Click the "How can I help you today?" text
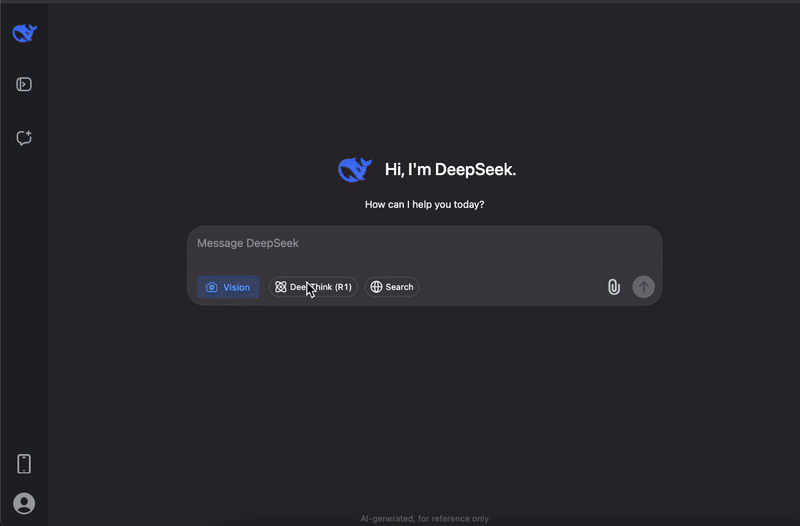The height and width of the screenshot is (526, 800). click(424, 205)
